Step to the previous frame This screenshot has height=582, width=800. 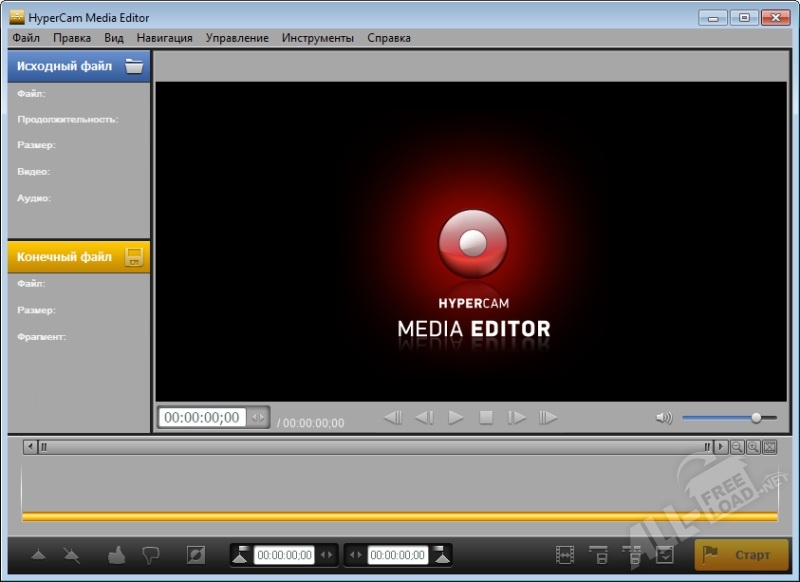[424, 418]
